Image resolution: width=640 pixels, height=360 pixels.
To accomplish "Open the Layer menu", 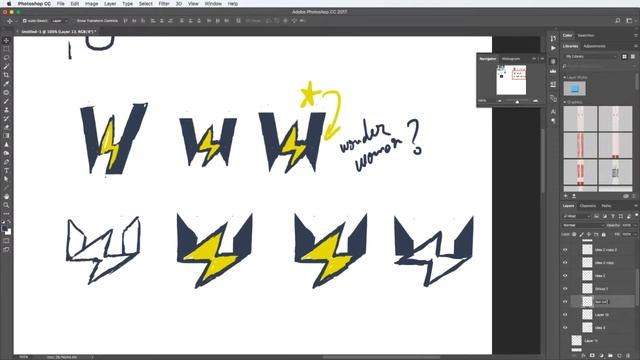I will [110, 4].
